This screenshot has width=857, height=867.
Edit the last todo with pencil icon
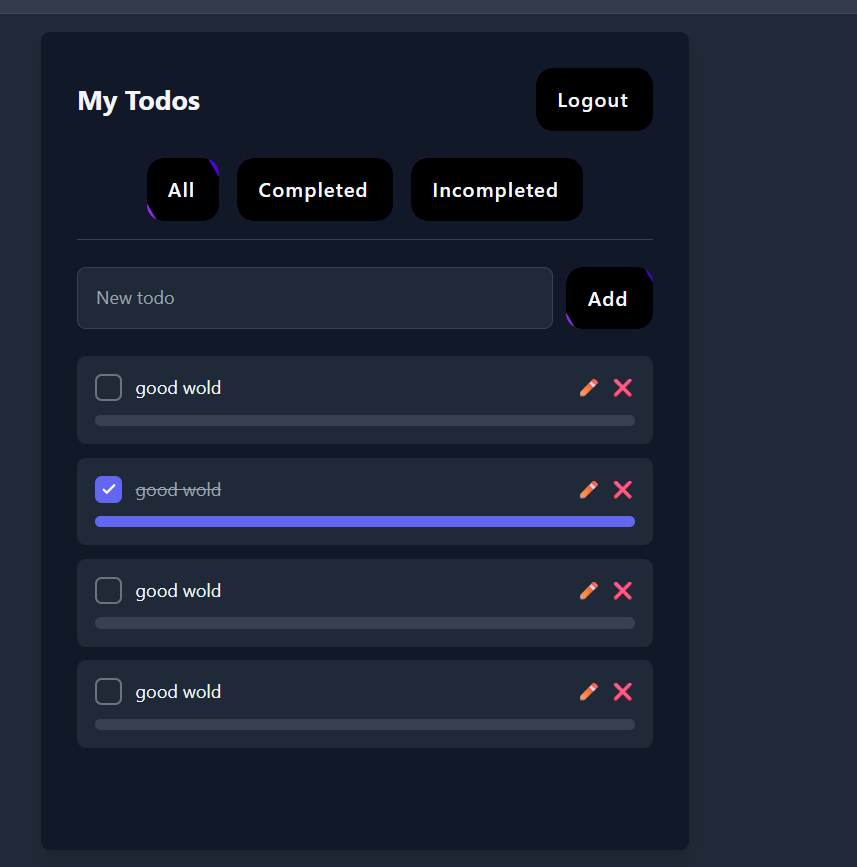coord(588,692)
